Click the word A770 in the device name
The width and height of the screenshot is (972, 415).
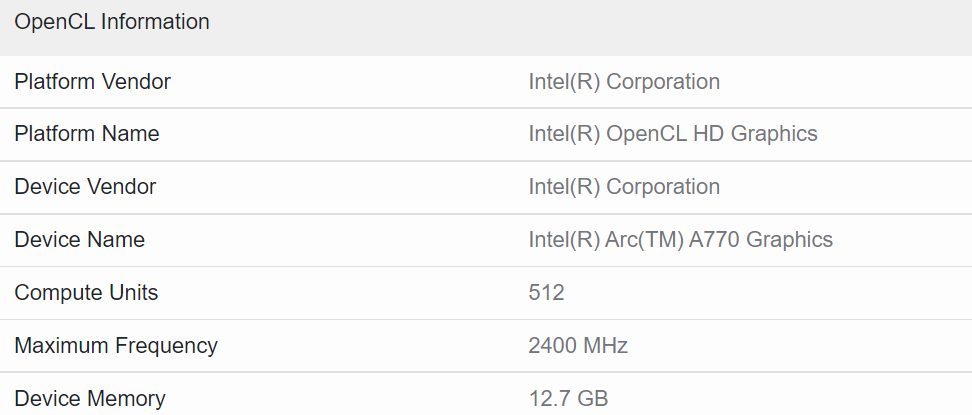714,240
